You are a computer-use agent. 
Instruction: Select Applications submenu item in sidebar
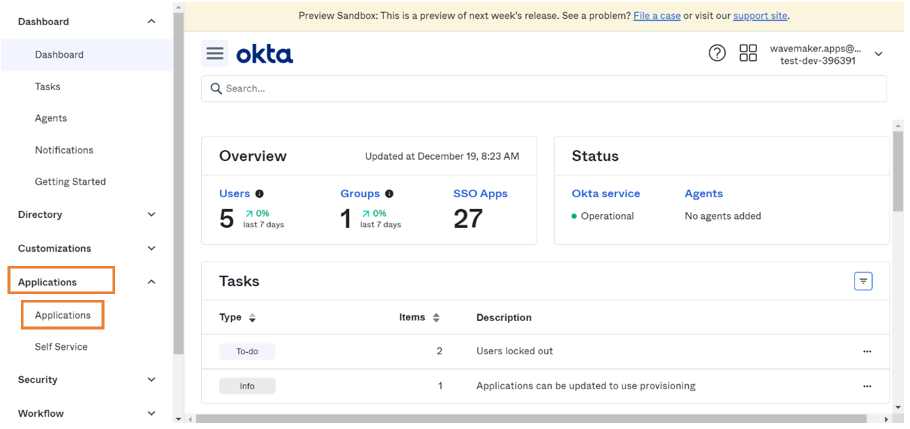click(x=63, y=315)
